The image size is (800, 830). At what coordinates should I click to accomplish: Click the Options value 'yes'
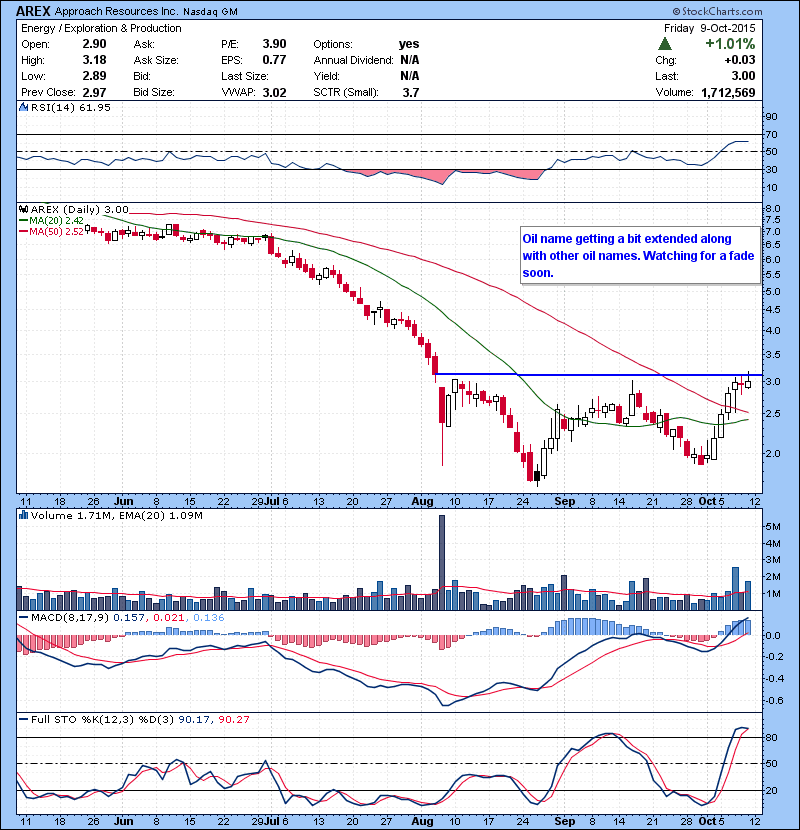409,44
